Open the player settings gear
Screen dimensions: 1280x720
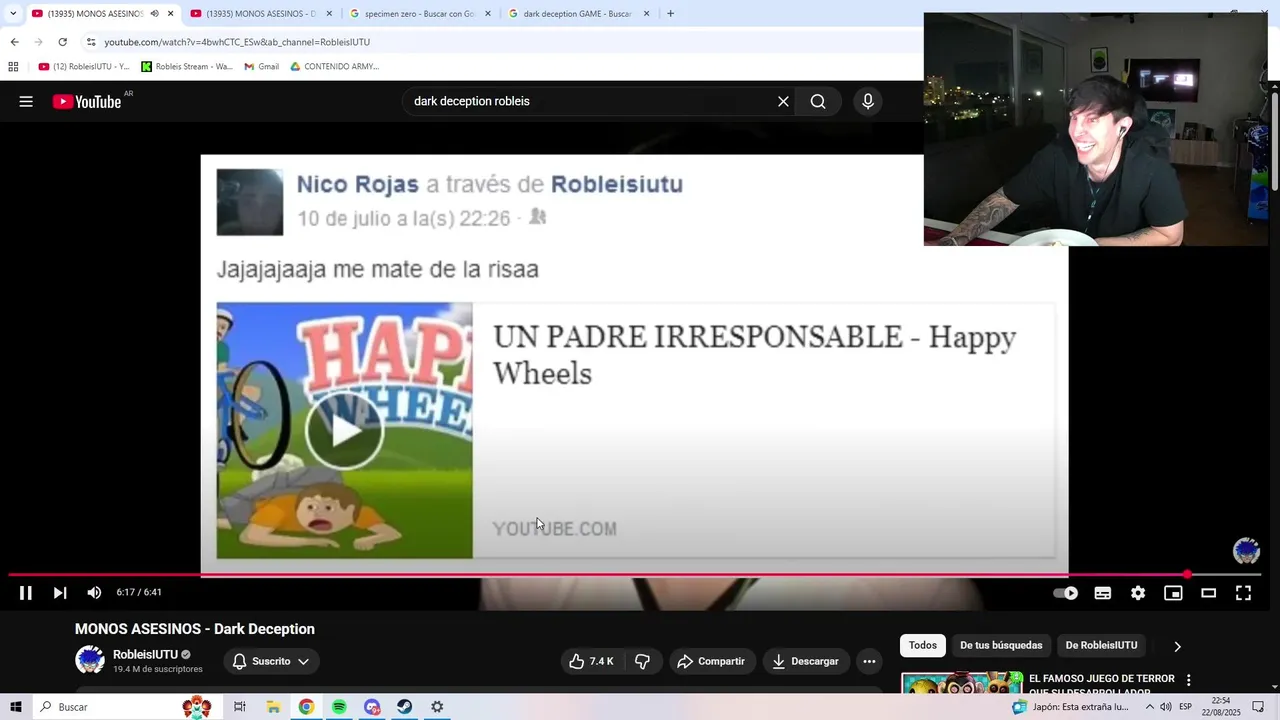point(1138,593)
